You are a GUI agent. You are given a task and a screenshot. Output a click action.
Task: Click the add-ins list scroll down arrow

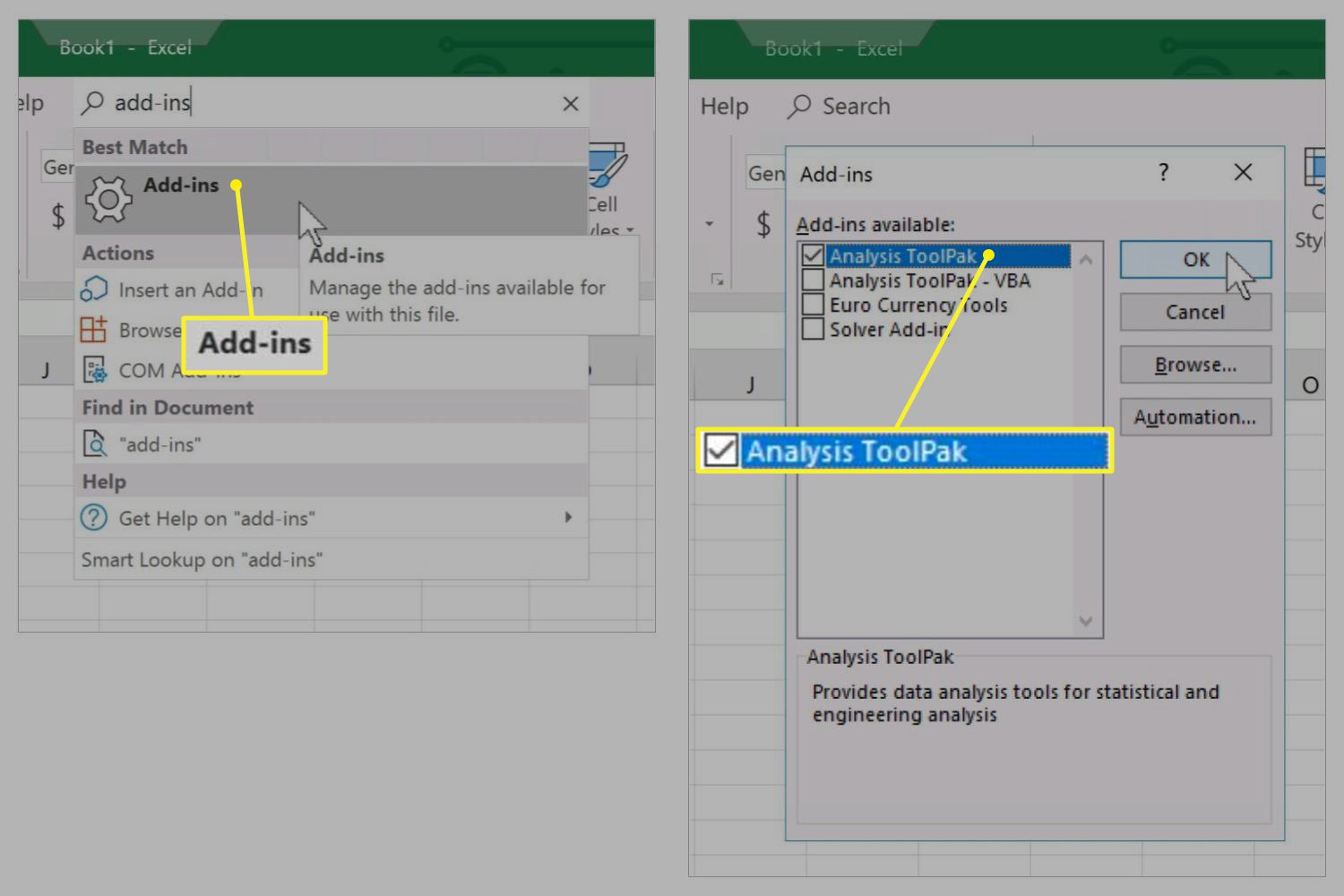click(1086, 621)
